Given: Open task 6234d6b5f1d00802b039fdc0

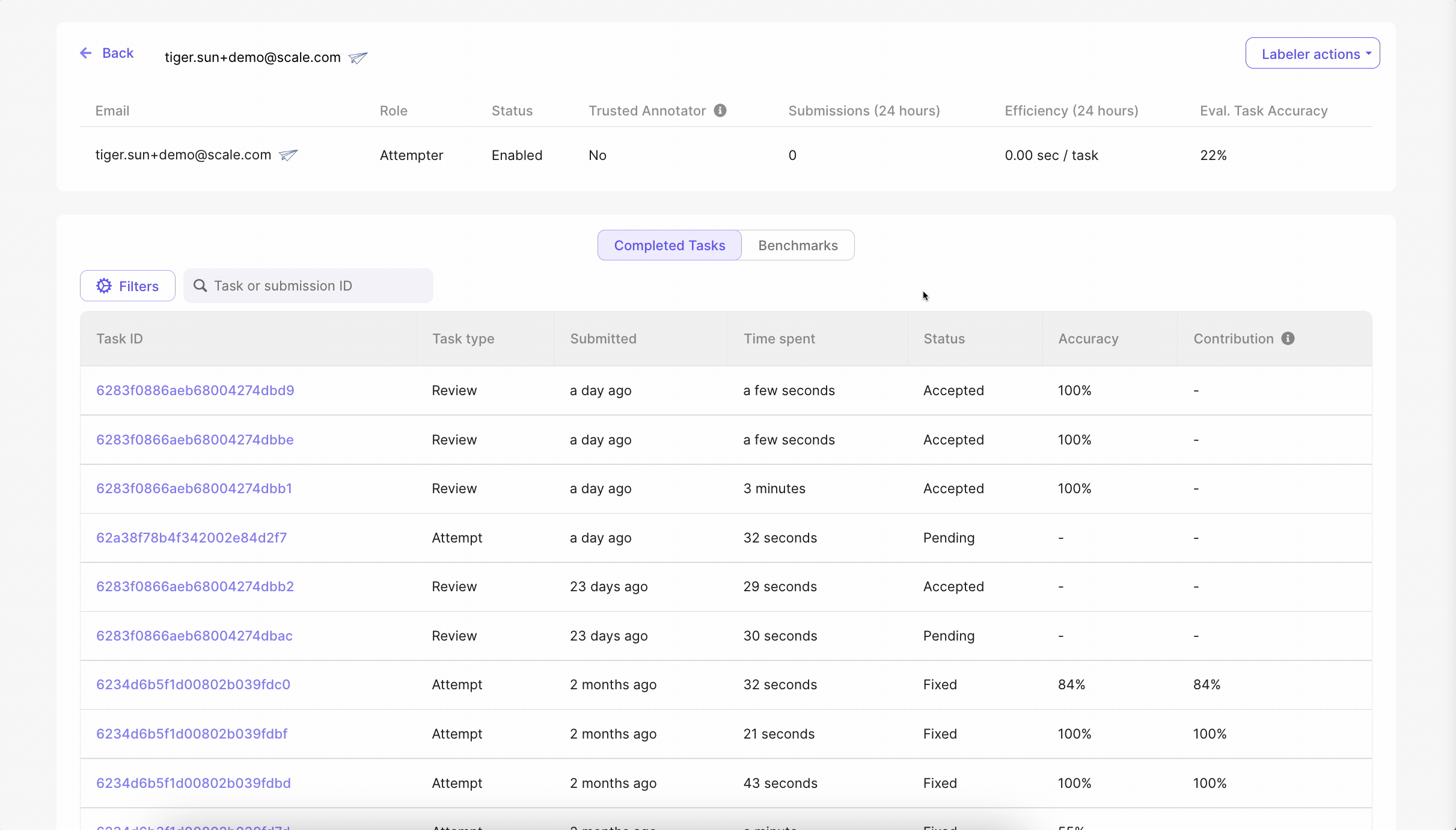Looking at the screenshot, I should 194,684.
